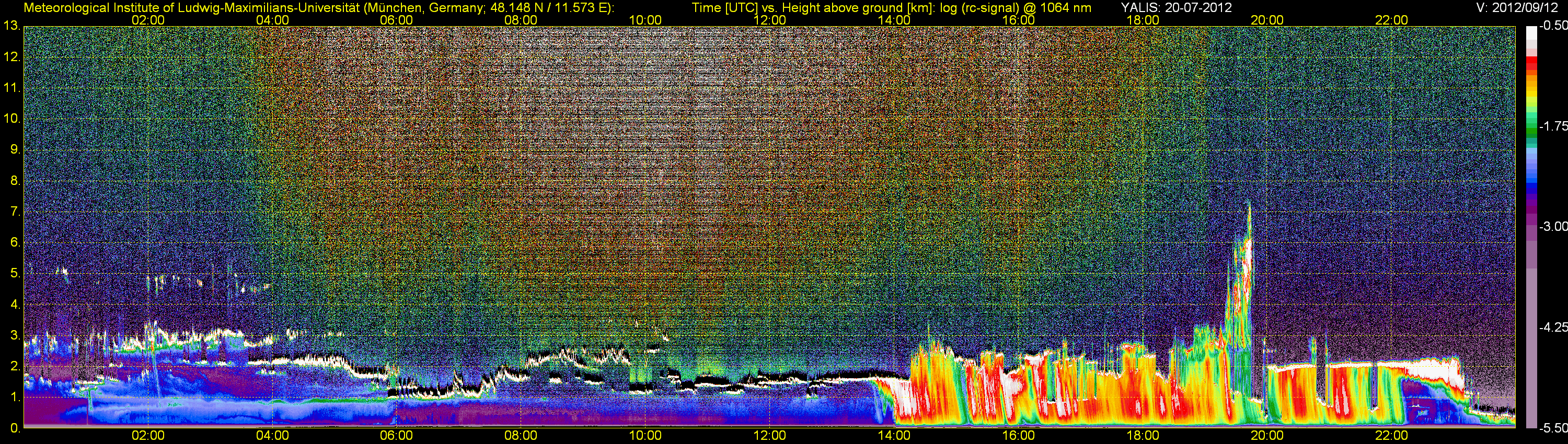Click the height axis label "12."
Viewport: 1568px width, 444px height.
(x=11, y=57)
